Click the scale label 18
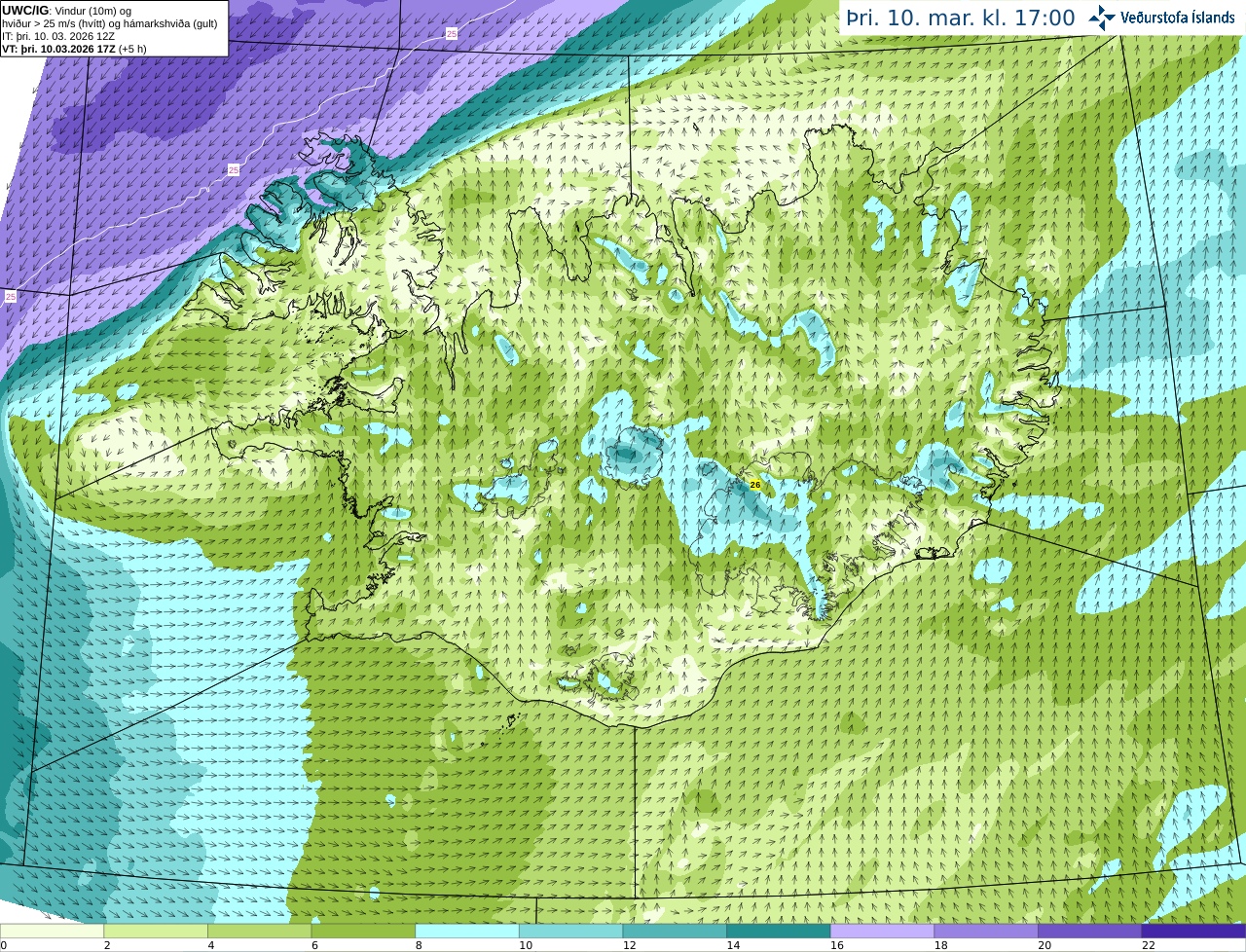The width and height of the screenshot is (1246, 952). point(941,945)
